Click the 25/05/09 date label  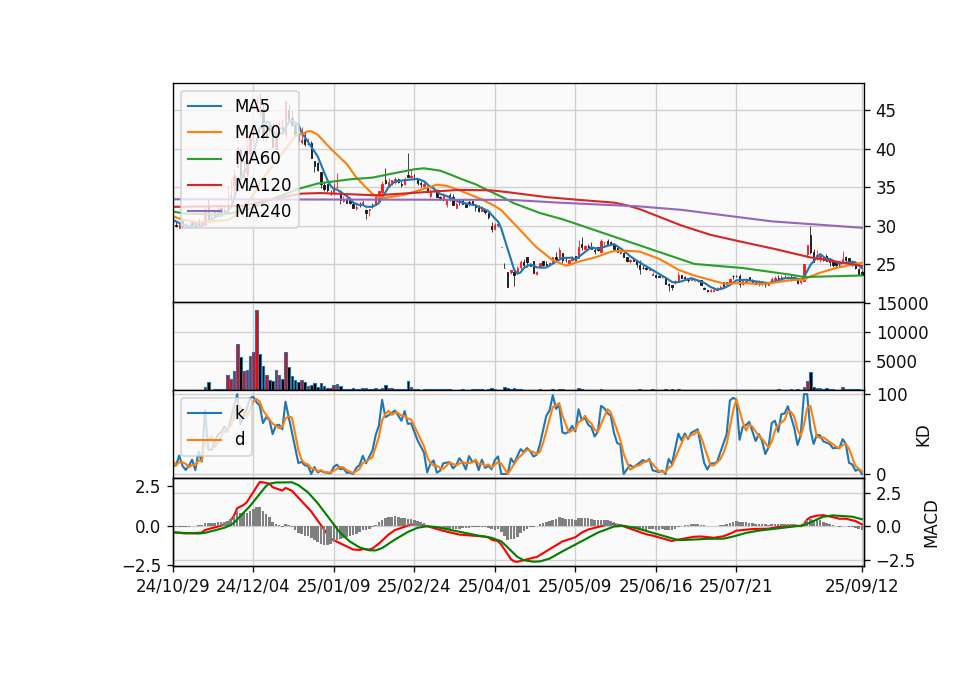(575, 586)
